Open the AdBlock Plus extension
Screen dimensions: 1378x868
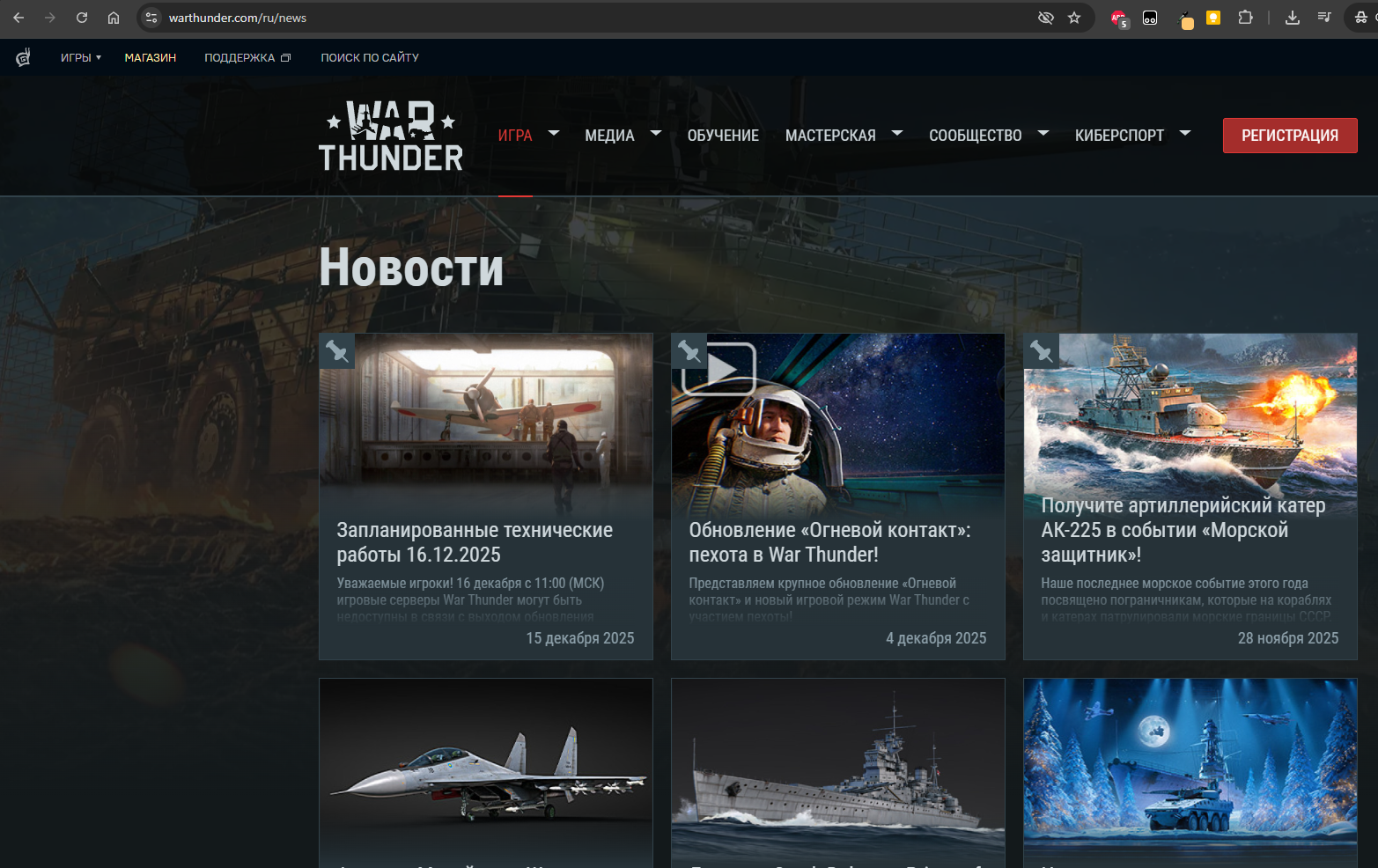(x=1119, y=18)
